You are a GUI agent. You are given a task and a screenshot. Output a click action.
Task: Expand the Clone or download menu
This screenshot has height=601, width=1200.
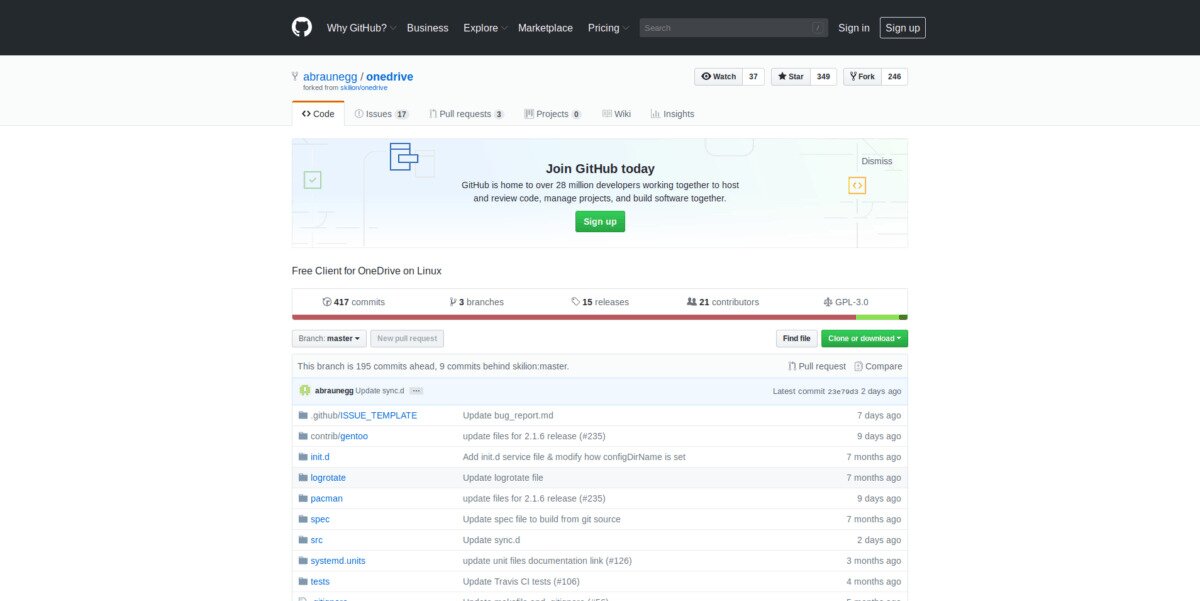pyautogui.click(x=864, y=339)
